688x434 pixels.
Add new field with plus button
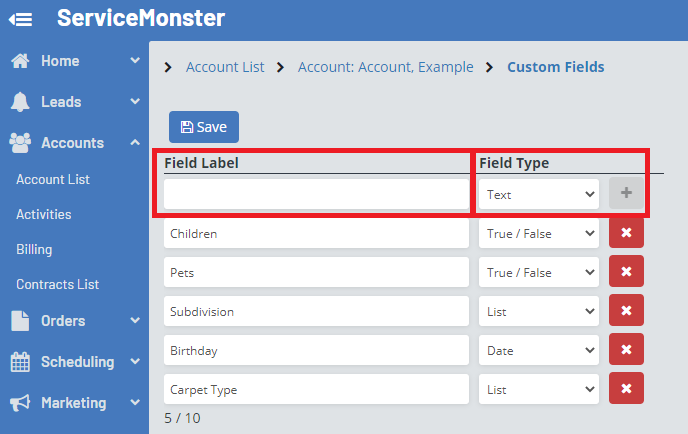(x=626, y=194)
